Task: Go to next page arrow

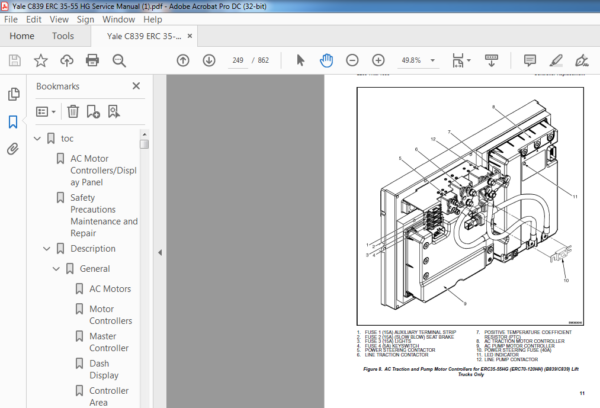Action: [209, 60]
